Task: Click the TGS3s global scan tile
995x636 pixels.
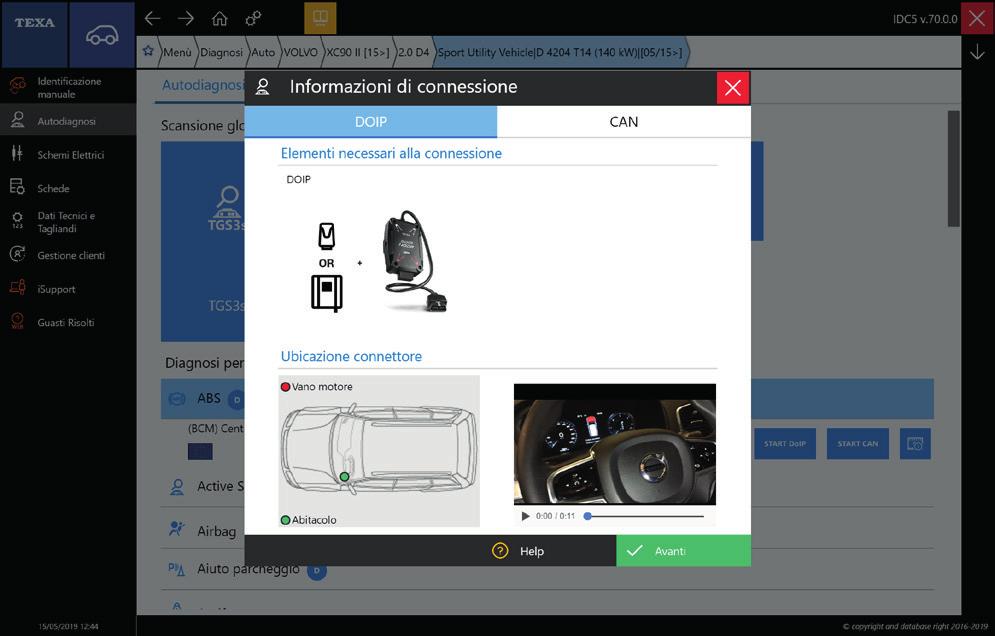Action: (203, 241)
